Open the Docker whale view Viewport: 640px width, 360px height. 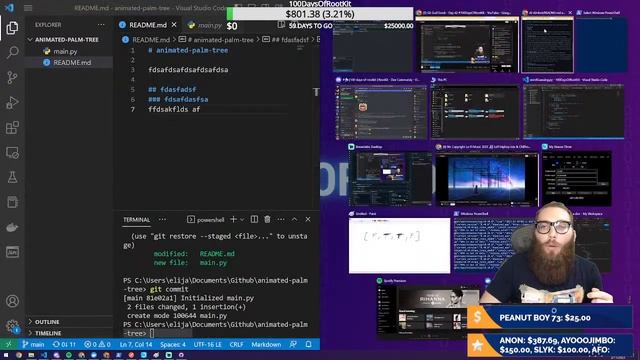click(x=12, y=227)
